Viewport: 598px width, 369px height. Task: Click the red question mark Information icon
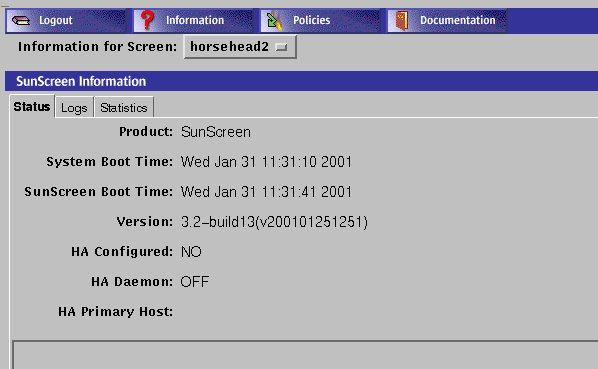[x=147, y=20]
